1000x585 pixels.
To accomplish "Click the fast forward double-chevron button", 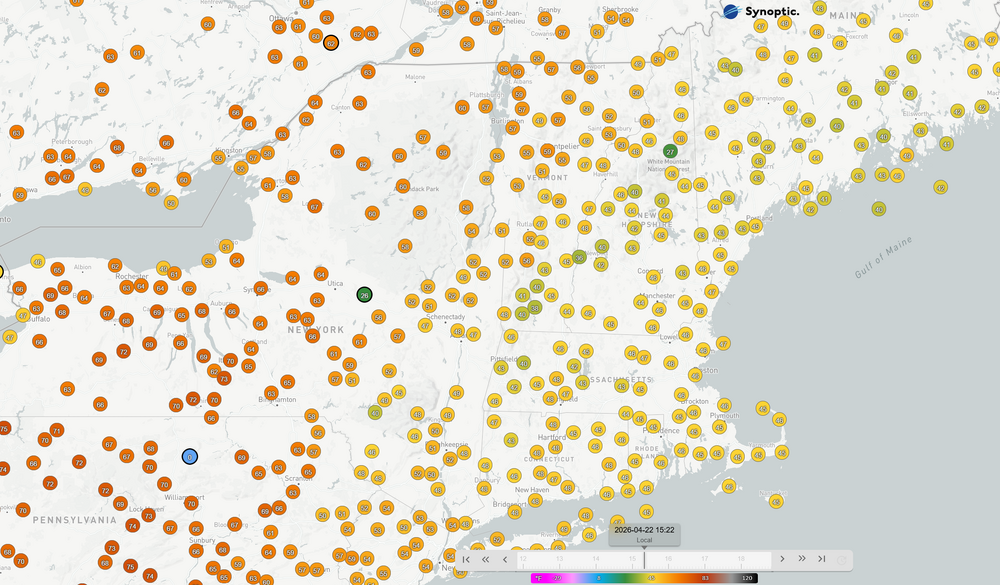I will (801, 559).
